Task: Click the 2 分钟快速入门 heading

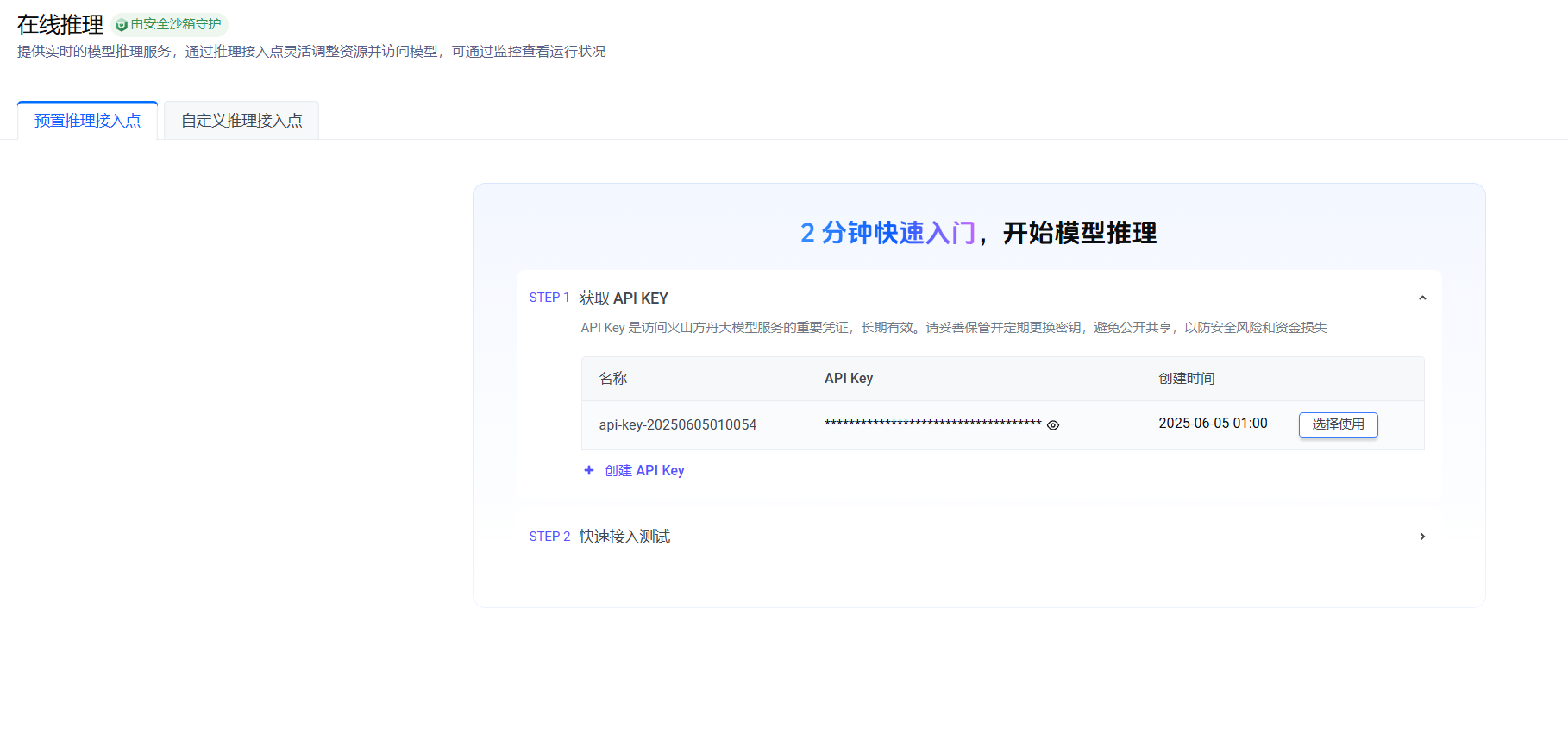Action: point(887,233)
